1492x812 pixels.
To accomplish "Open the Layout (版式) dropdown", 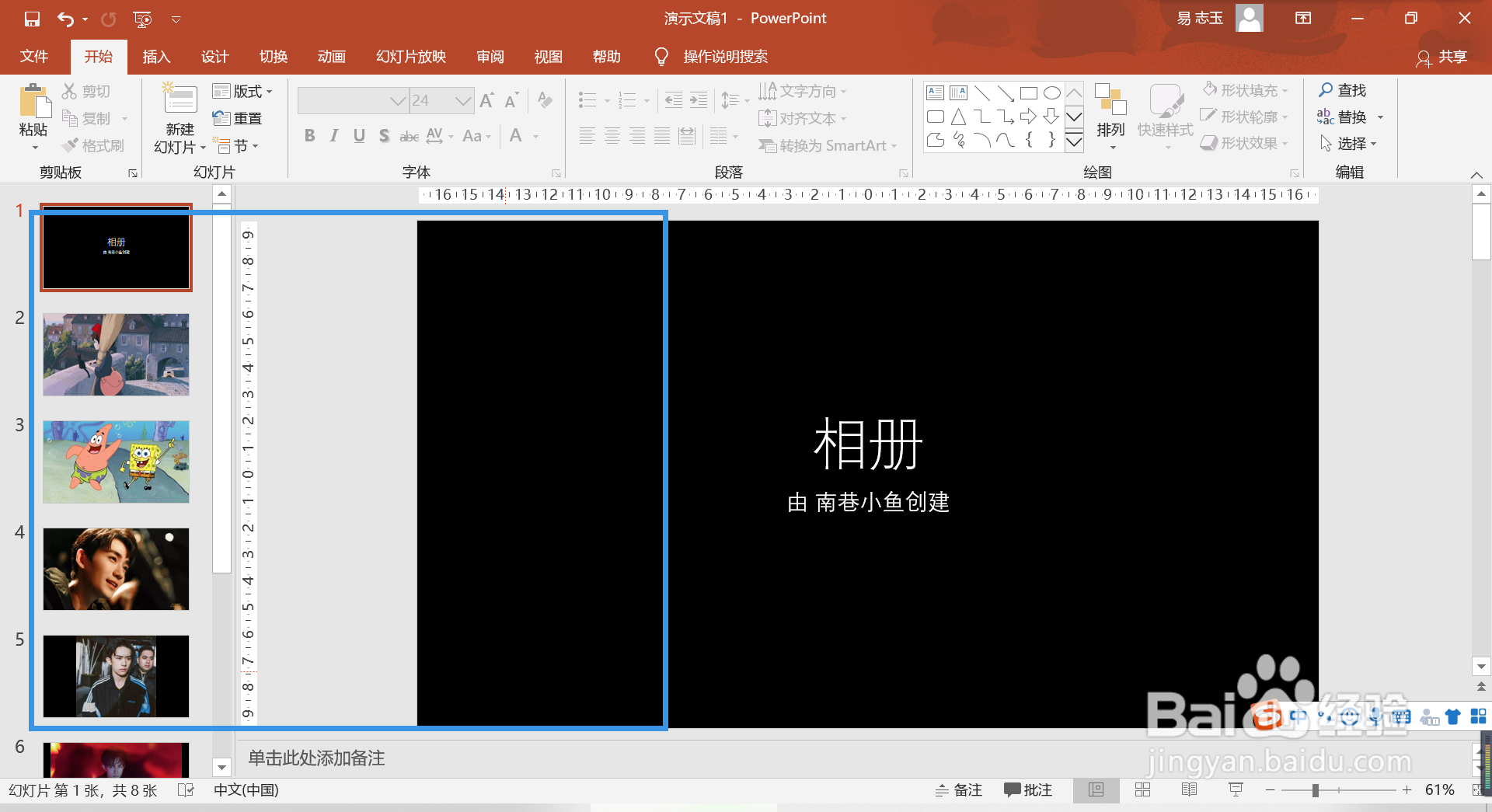I will [243, 91].
